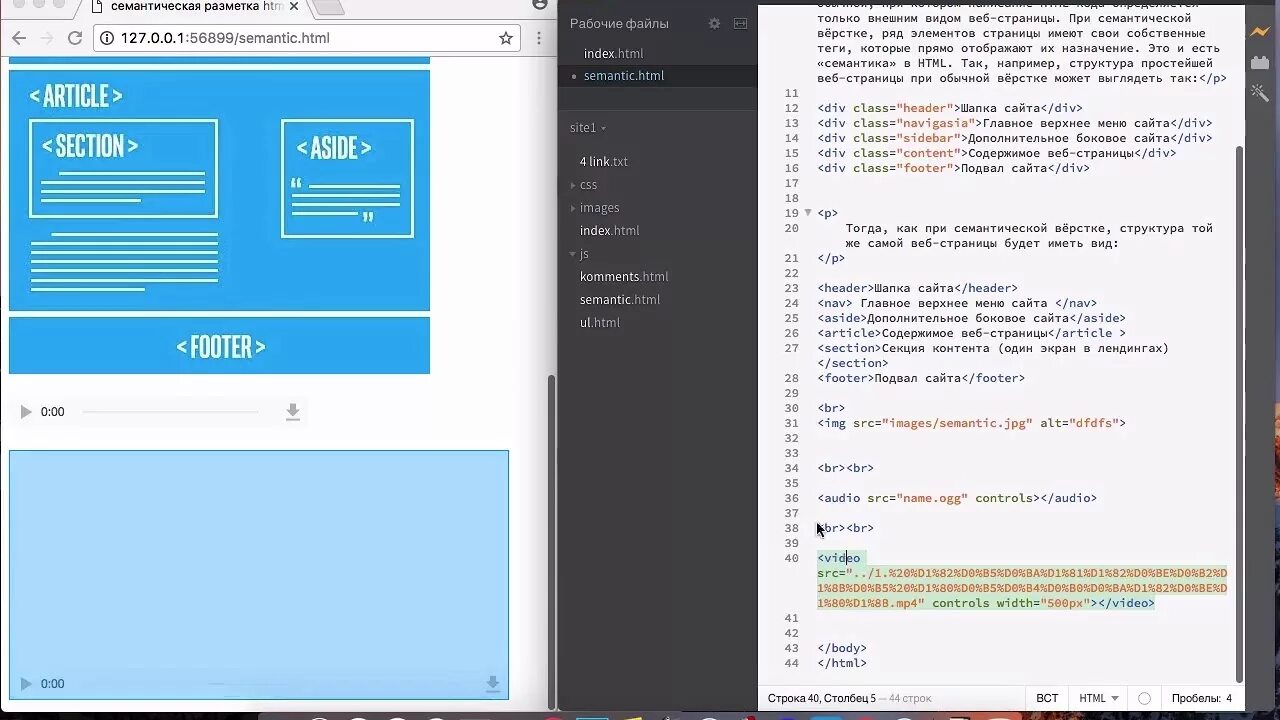
Task: Click the div class="sidebar" code line
Action: click(x=1014, y=138)
